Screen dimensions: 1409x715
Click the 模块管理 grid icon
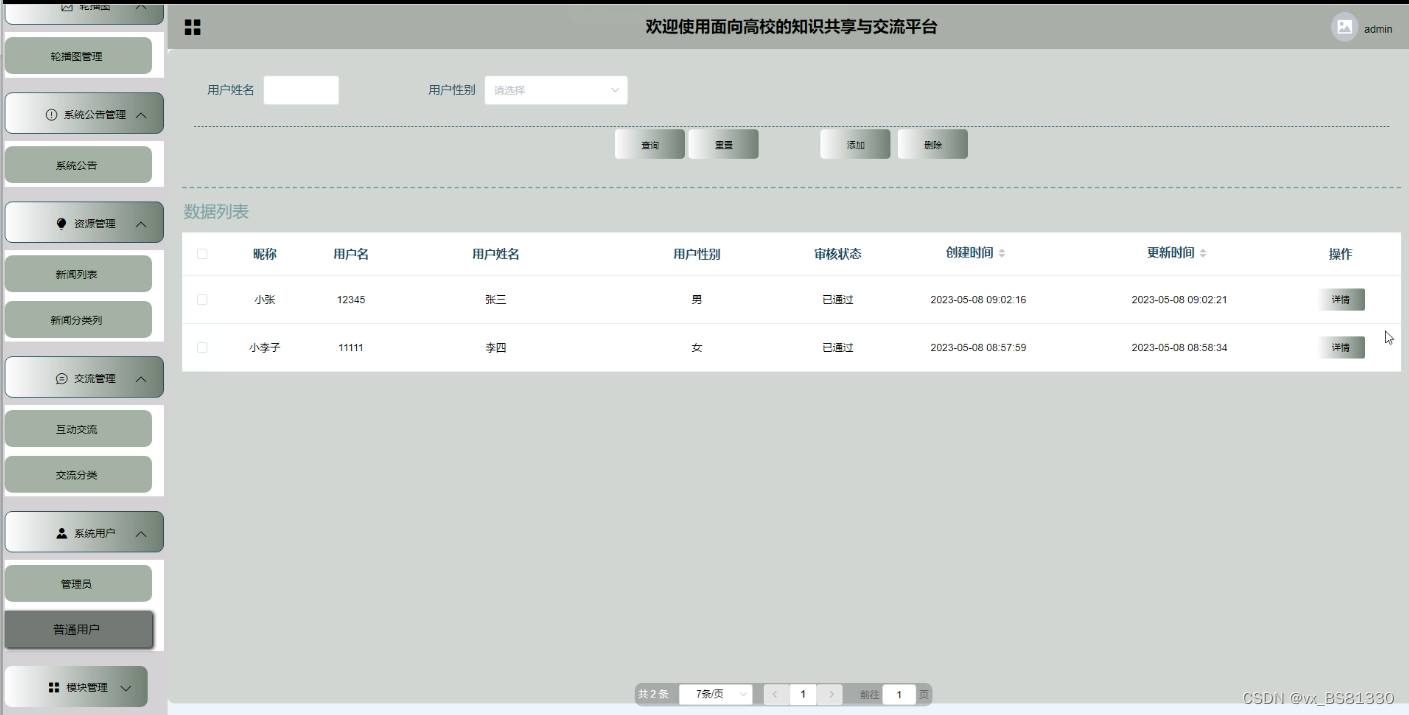(x=54, y=688)
